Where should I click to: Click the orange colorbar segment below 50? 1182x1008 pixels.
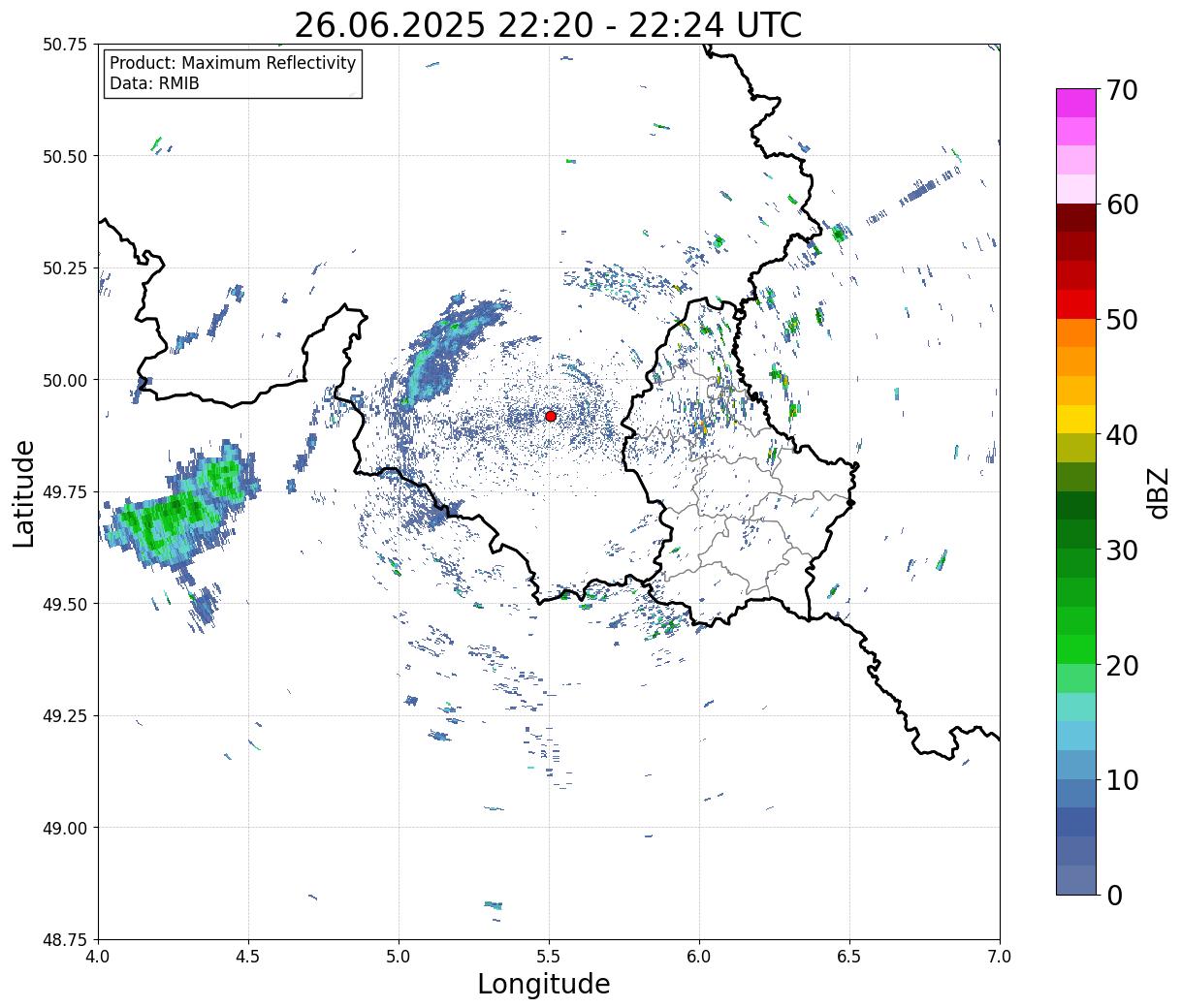click(x=1076, y=333)
